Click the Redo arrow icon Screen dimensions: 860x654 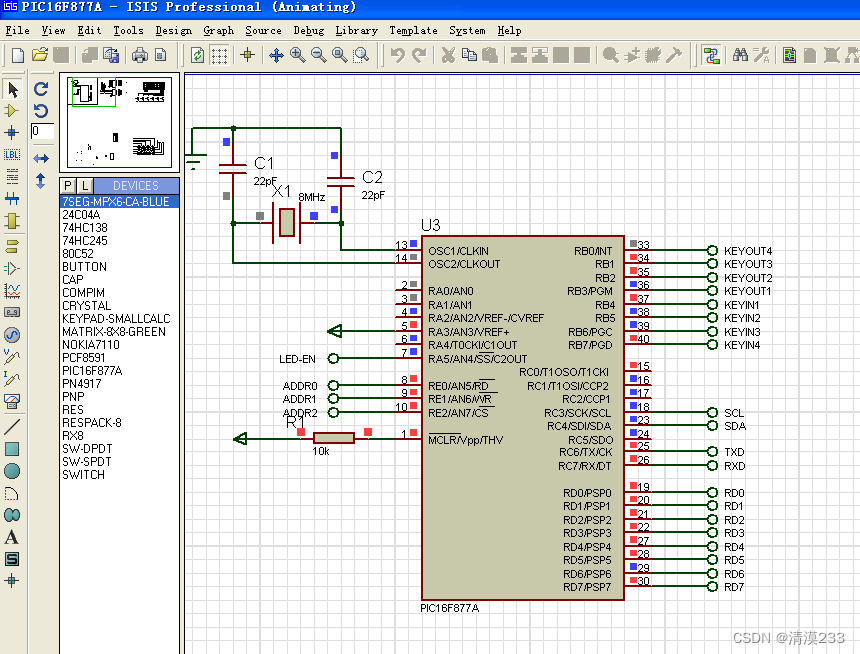tap(419, 55)
